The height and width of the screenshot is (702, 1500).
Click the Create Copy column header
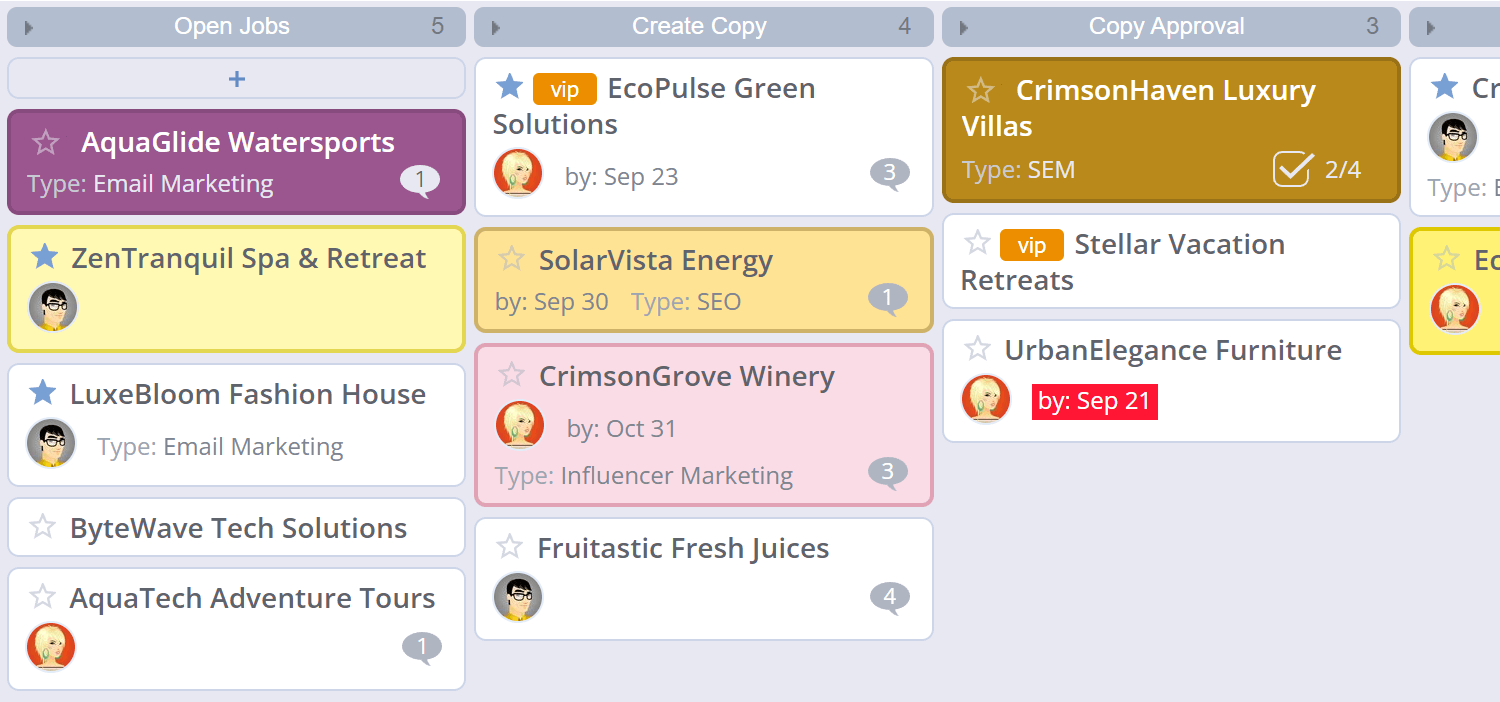pos(699,27)
